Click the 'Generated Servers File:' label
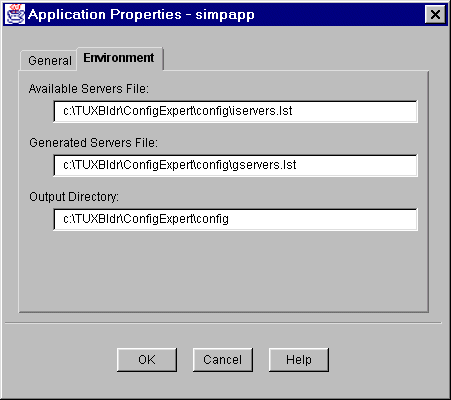 pyautogui.click(x=93, y=143)
